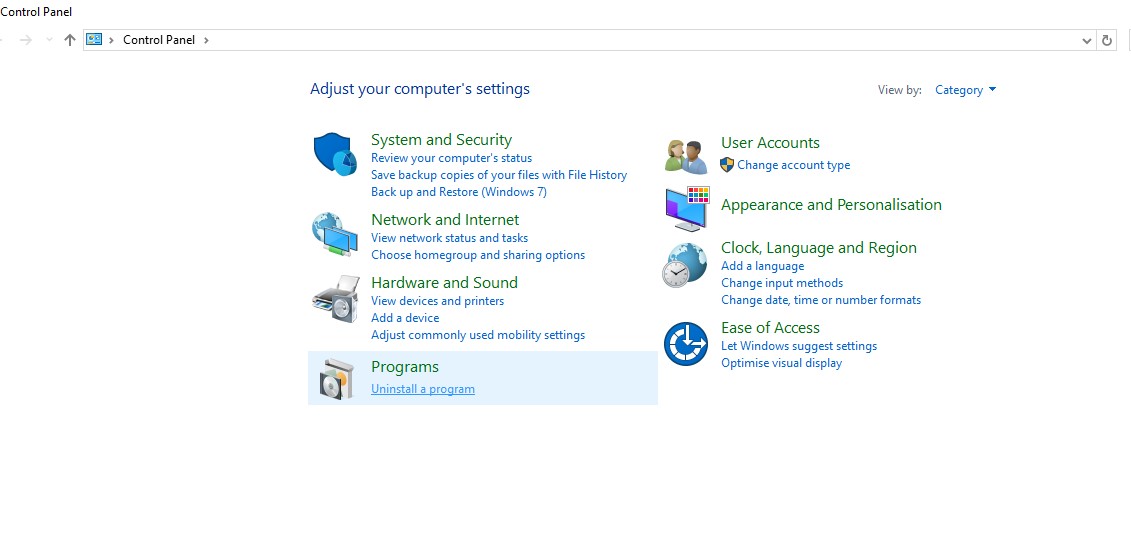Click the Programs disc box icon
Viewport: 1131px width, 545px height.
pos(337,379)
